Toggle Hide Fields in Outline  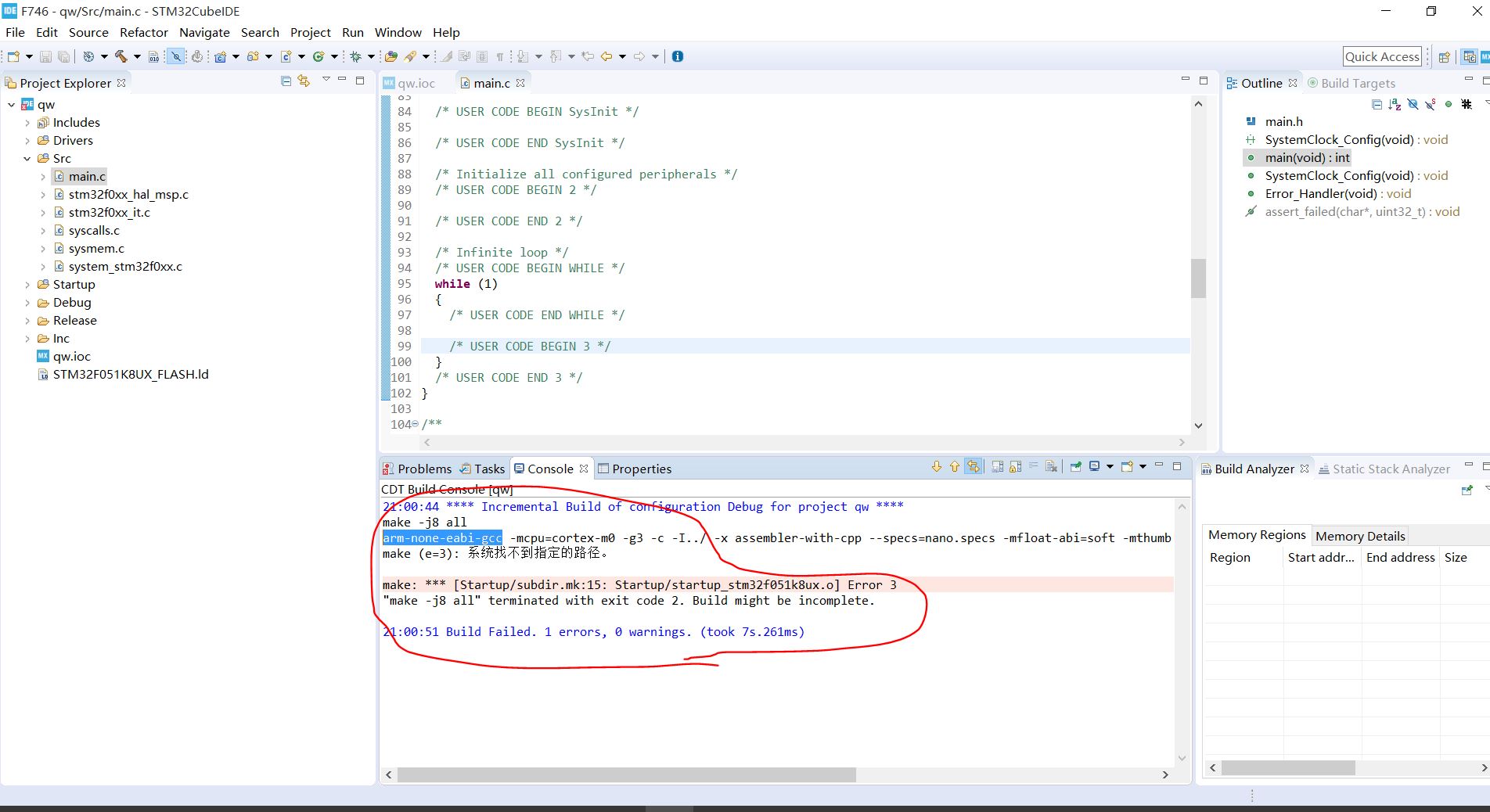pyautogui.click(x=1413, y=104)
